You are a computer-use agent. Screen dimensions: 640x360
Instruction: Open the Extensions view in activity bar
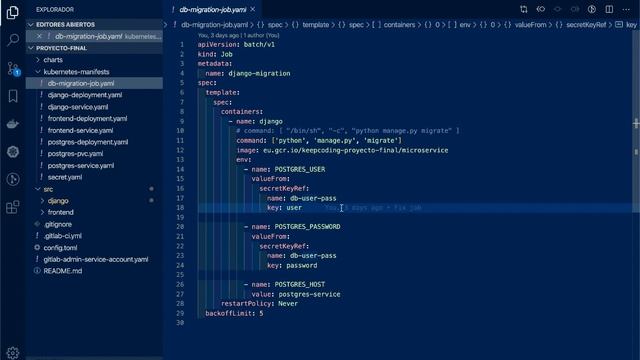coord(13,207)
